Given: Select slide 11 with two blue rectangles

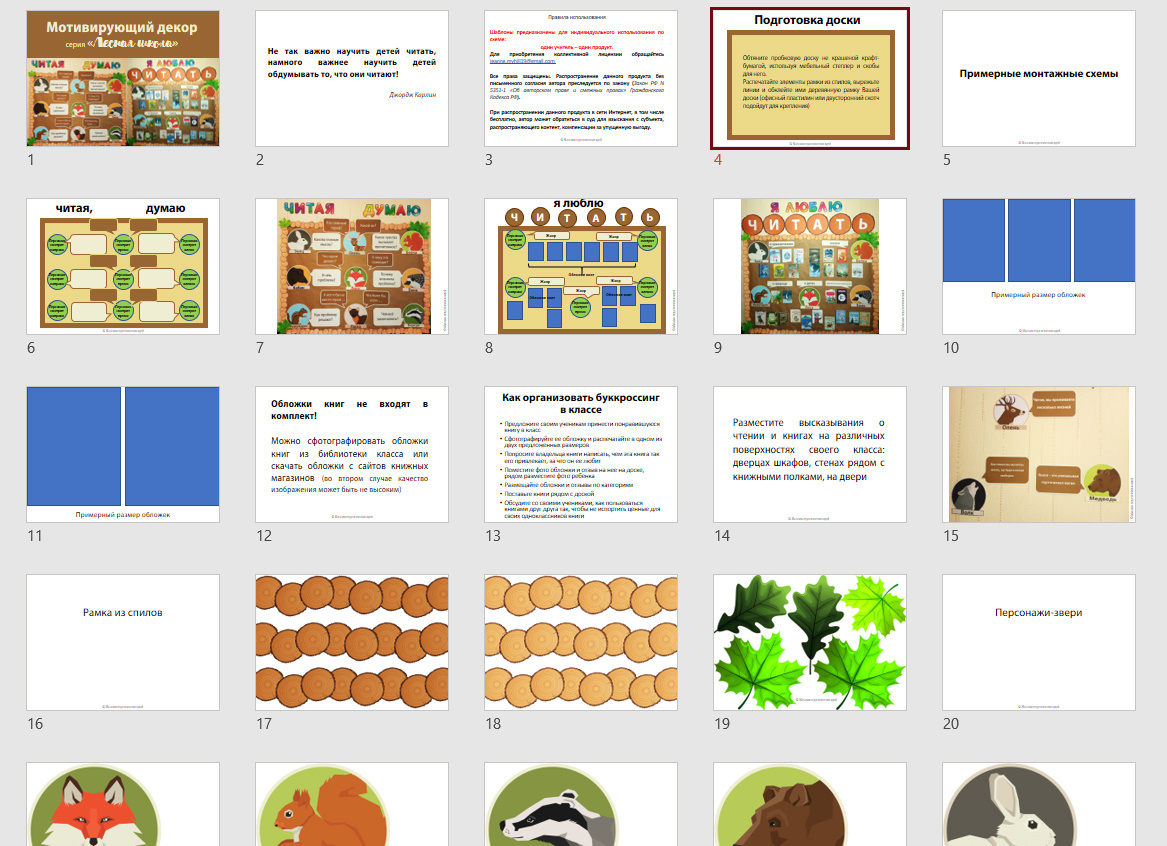Looking at the screenshot, I should 123,454.
